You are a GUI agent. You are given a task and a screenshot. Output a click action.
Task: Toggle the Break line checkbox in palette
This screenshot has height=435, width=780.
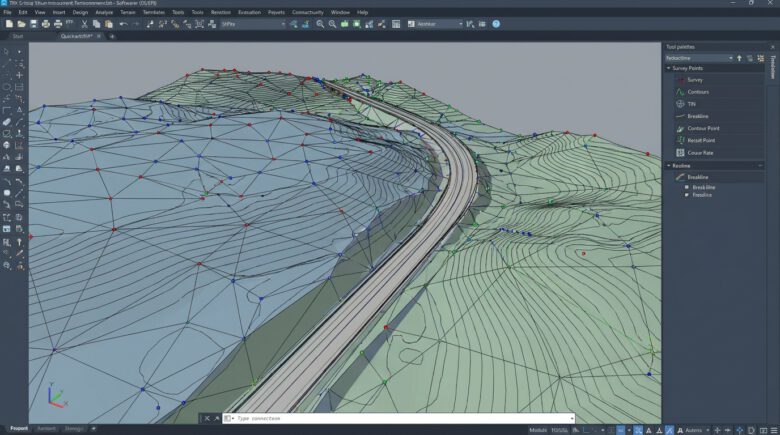coord(686,187)
